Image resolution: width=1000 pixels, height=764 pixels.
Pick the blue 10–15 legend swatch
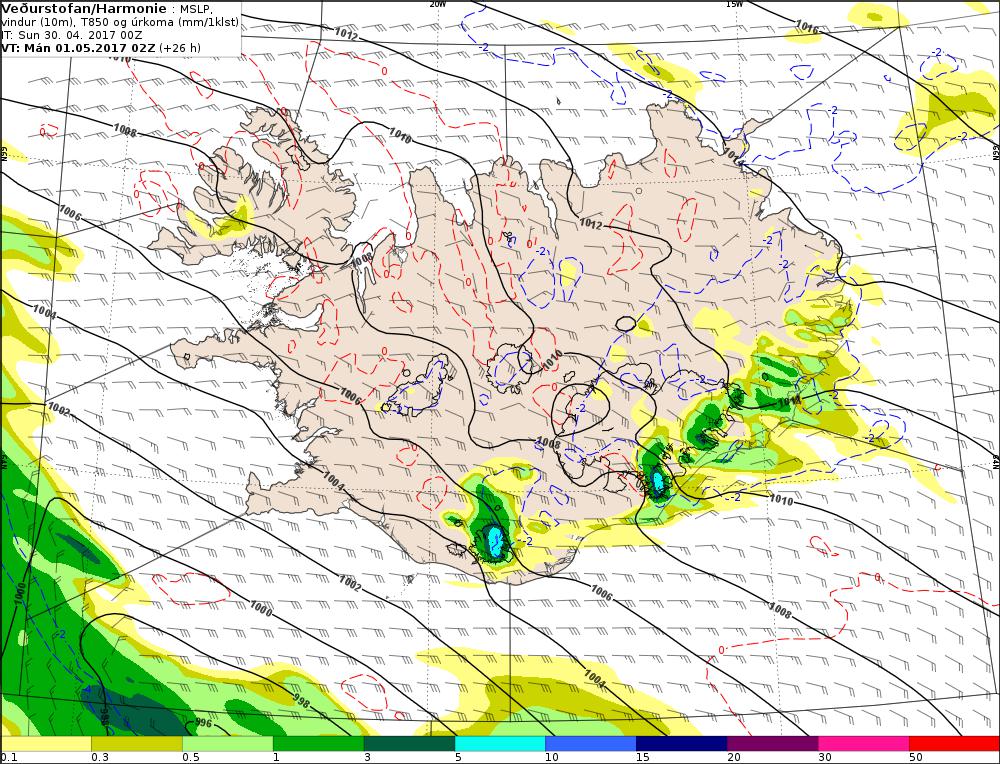[x=591, y=744]
